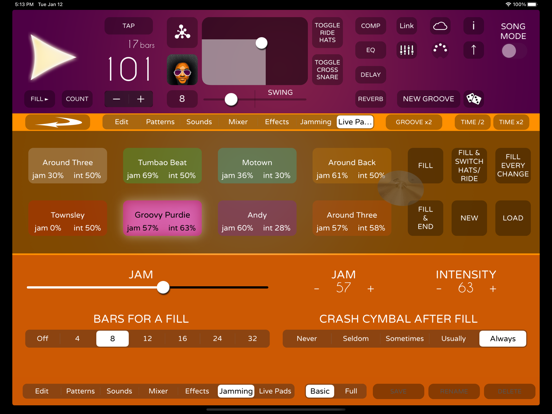Click the TIME /2 button

coord(472,122)
